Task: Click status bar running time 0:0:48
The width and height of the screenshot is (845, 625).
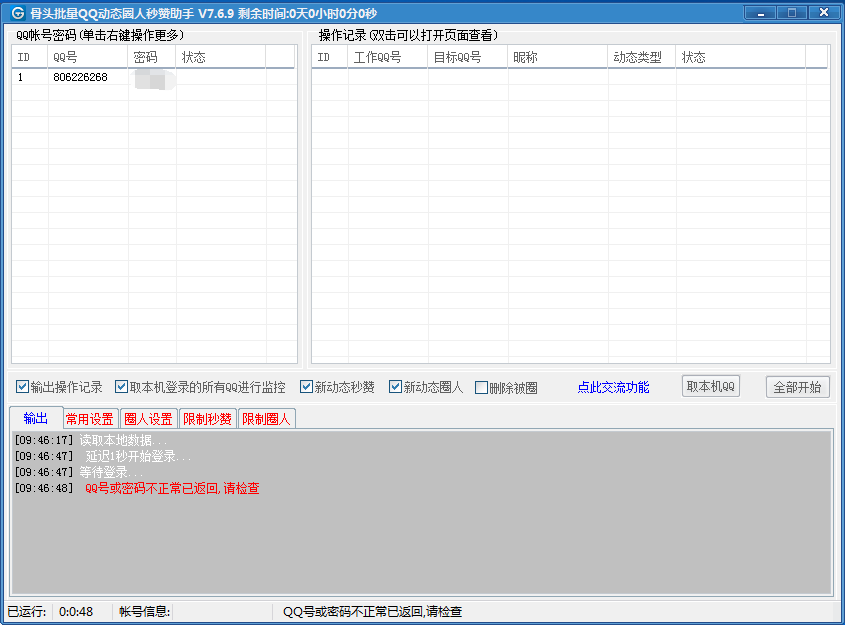Action: point(76,612)
